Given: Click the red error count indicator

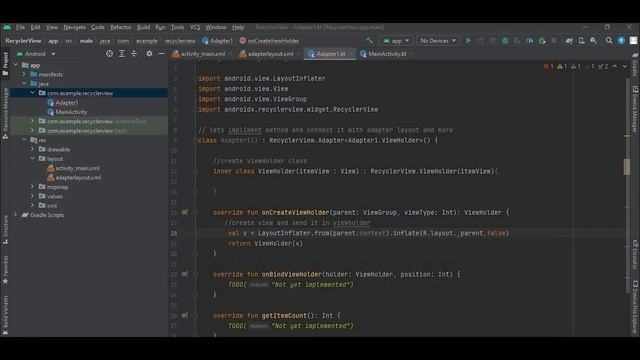Looking at the screenshot, I should point(549,66).
